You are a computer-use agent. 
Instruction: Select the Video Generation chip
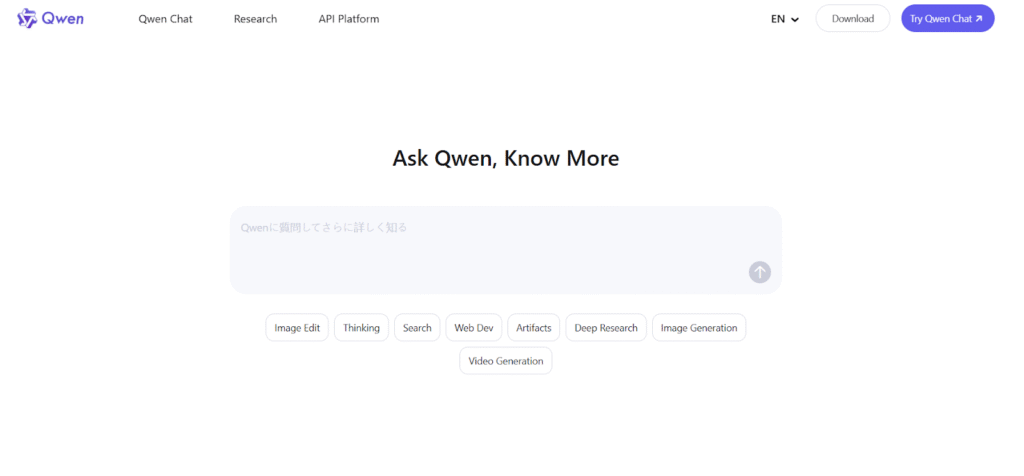[506, 361]
